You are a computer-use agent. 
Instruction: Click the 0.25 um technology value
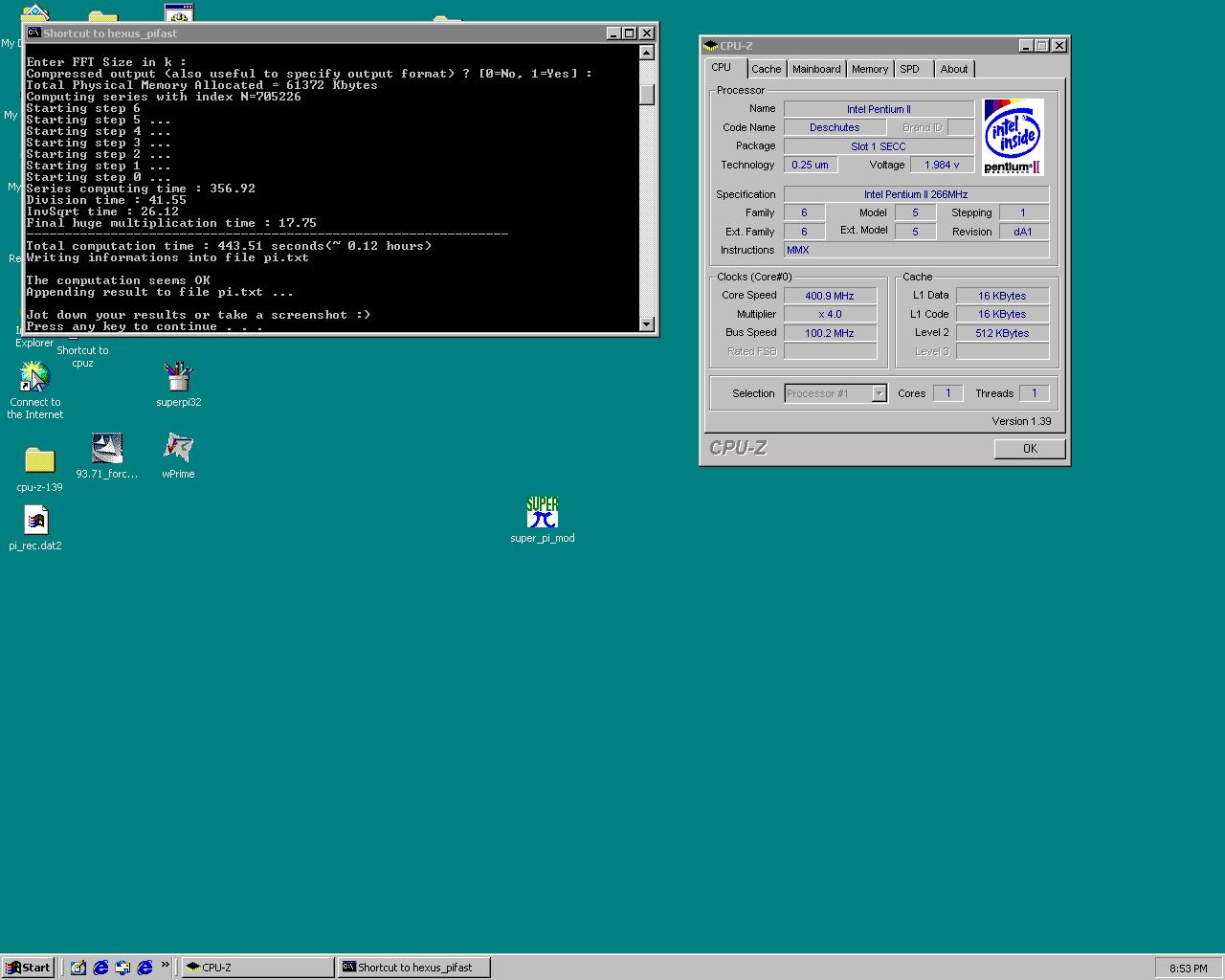(810, 165)
